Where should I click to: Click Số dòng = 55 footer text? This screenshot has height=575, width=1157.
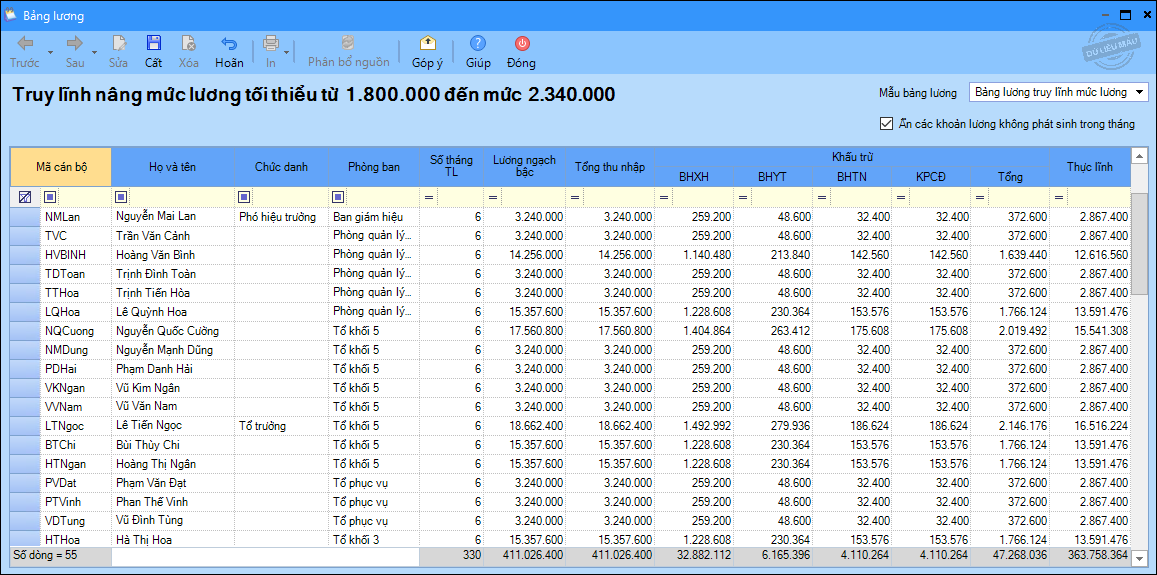(x=45, y=554)
